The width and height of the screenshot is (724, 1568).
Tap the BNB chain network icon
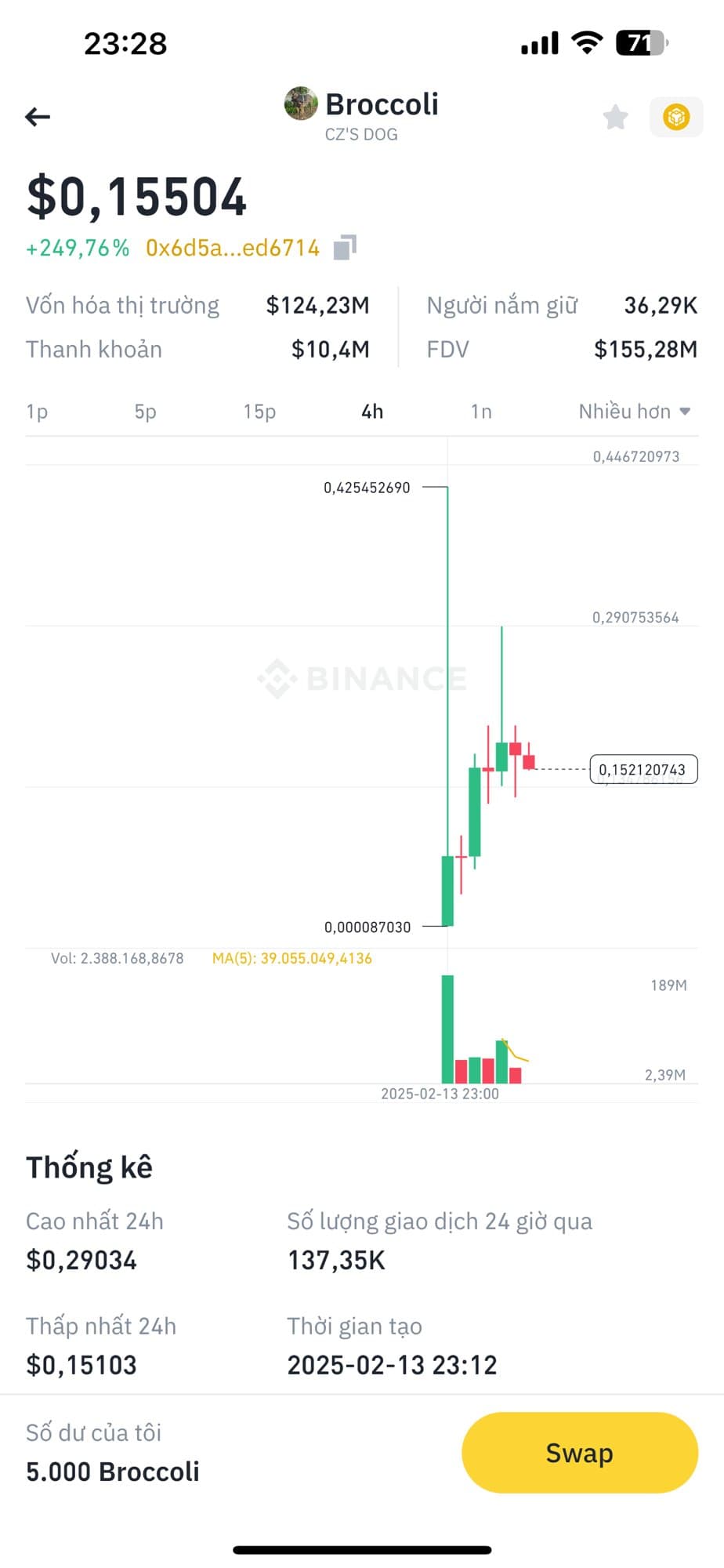[676, 118]
